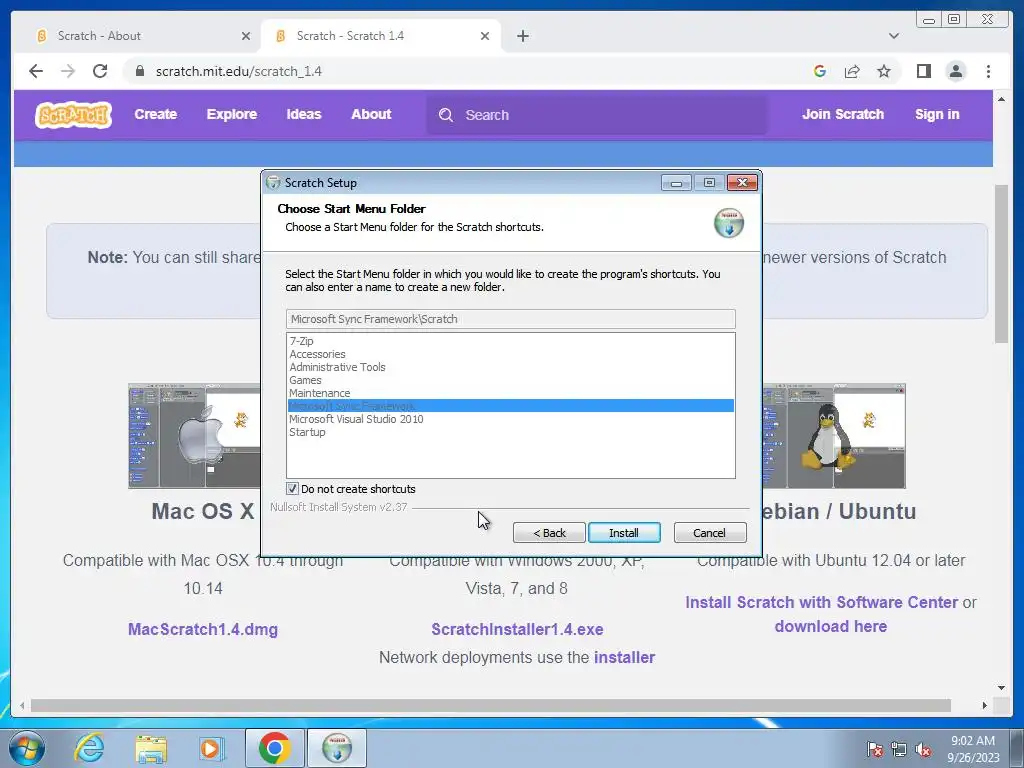This screenshot has height=768, width=1024.
Task: Click the muted volume tray icon
Action: pyautogui.click(x=923, y=749)
